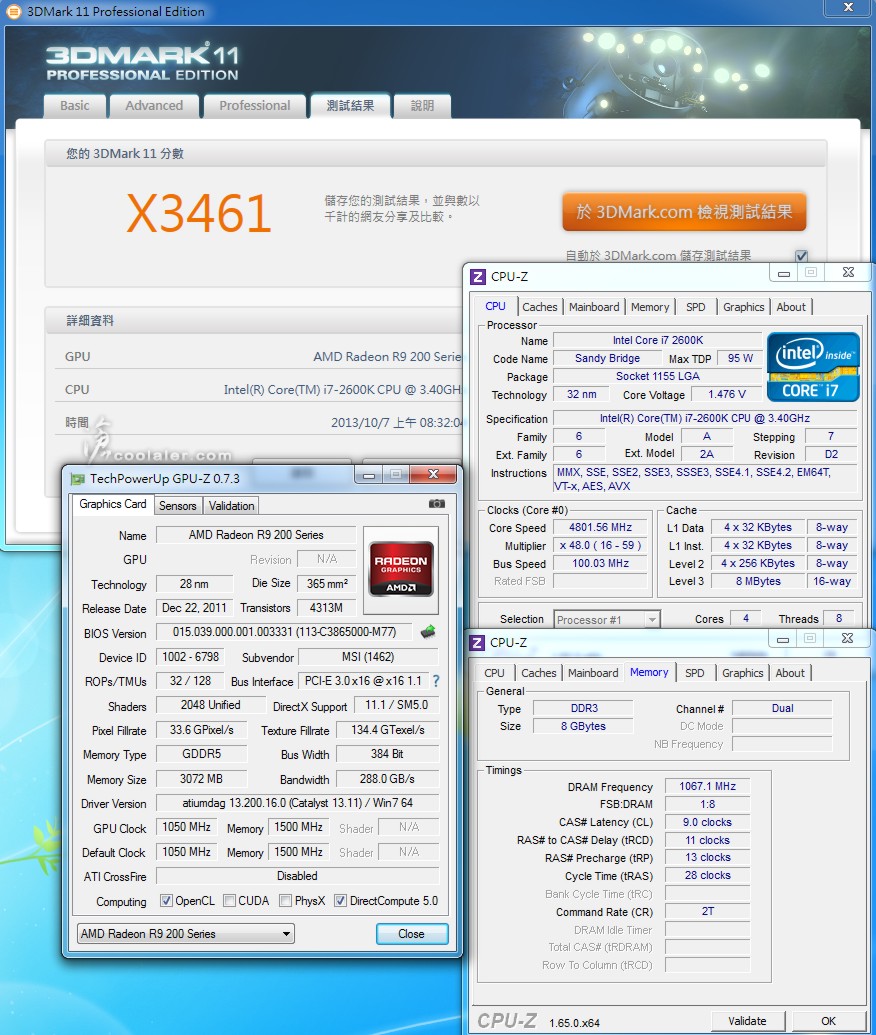Click the Memory Size 3072 MB field

click(201, 779)
